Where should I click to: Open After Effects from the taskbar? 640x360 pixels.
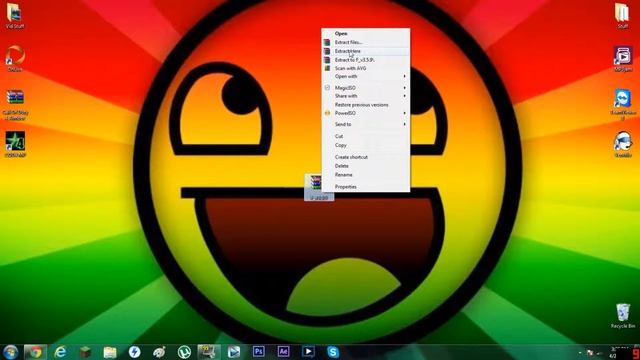pyautogui.click(x=283, y=351)
